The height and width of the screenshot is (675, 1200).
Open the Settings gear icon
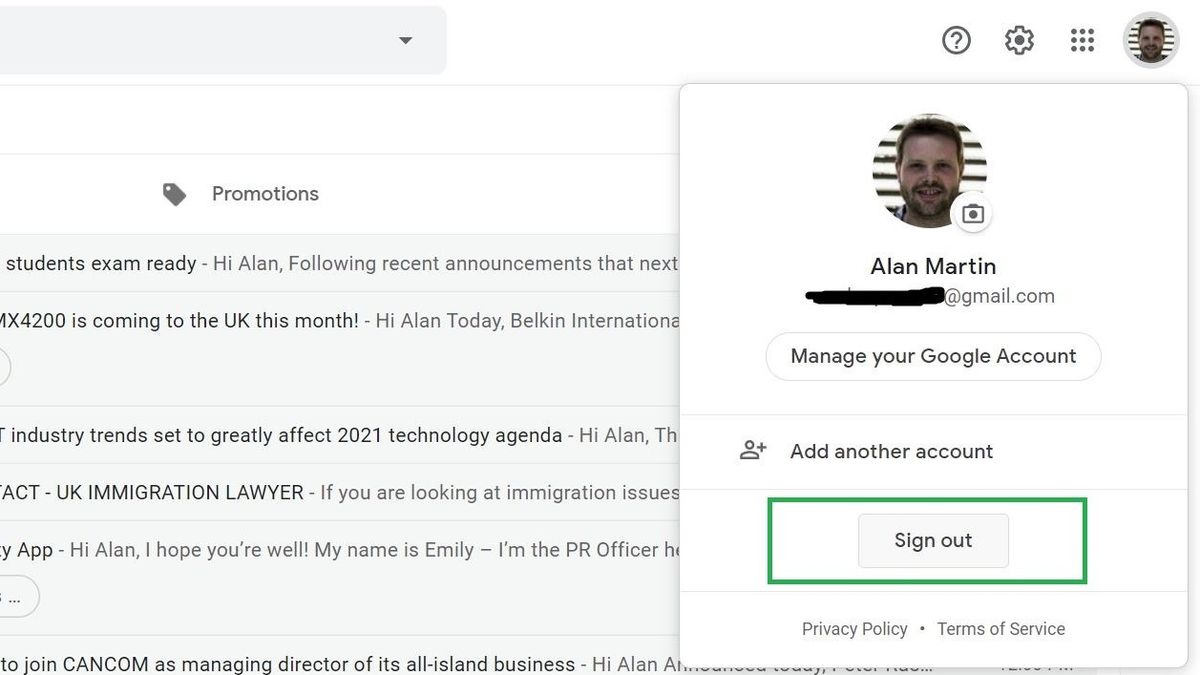[1019, 40]
